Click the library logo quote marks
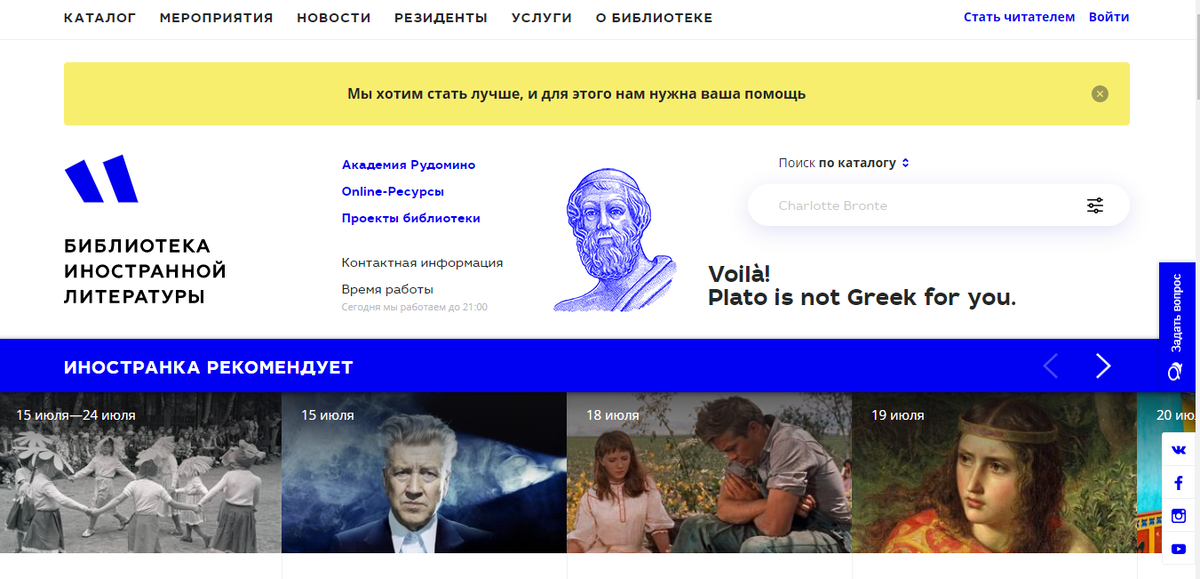 point(101,179)
